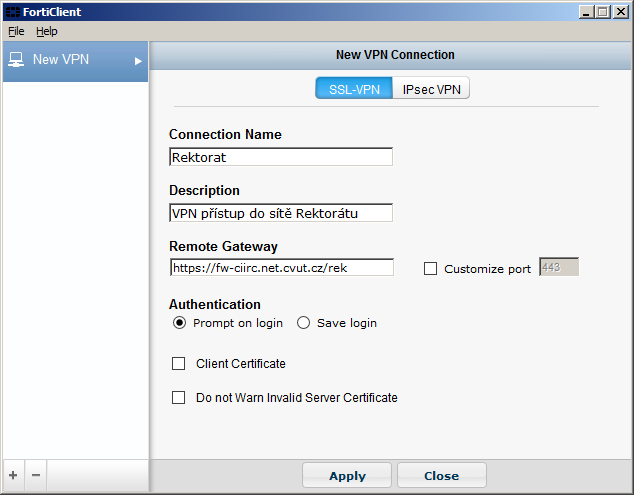Enable the Client Certificate checkbox
Screen dimensions: 634x495
[x=178, y=364]
